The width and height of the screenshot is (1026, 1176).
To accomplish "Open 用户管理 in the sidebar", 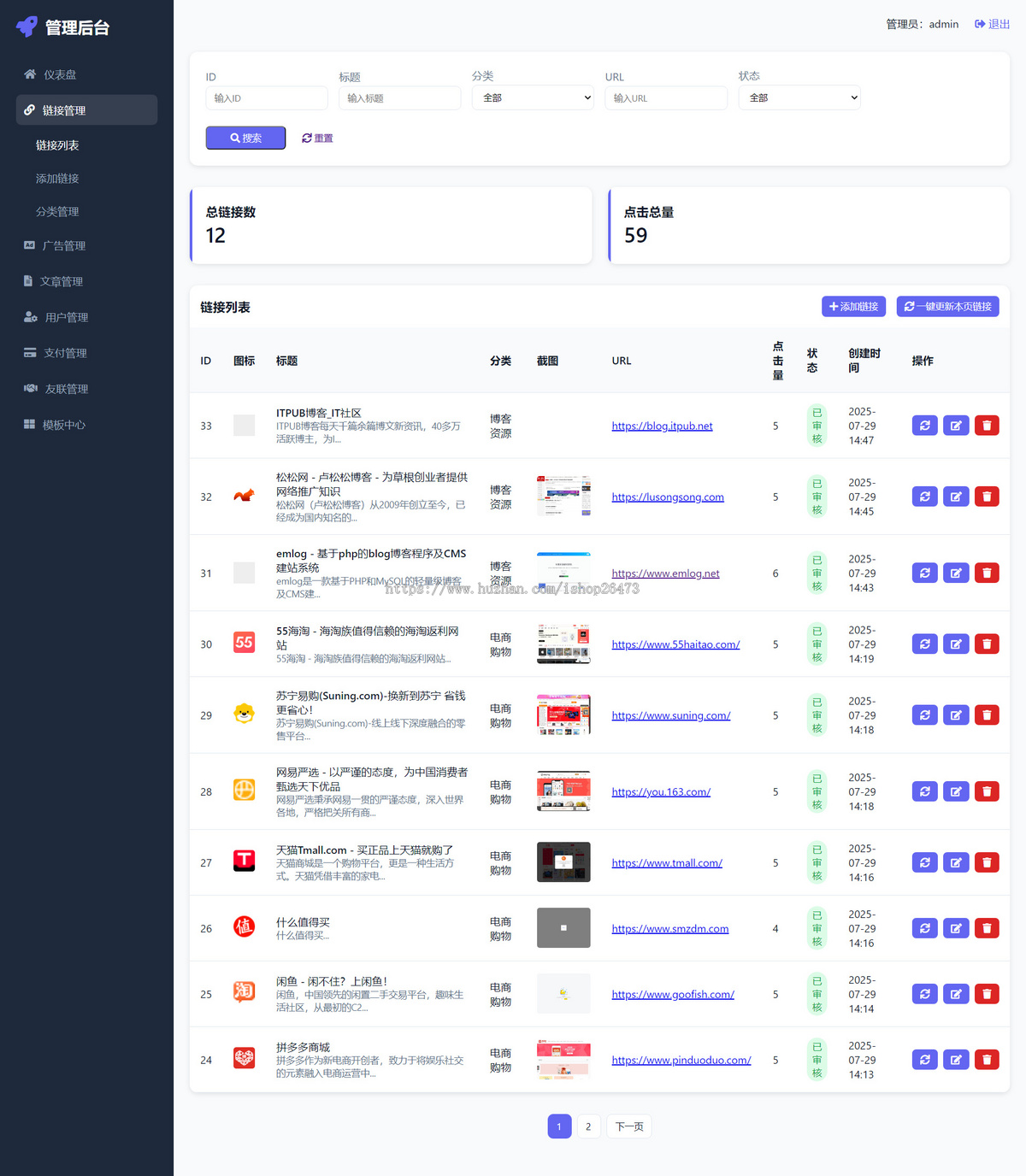I will tap(86, 318).
